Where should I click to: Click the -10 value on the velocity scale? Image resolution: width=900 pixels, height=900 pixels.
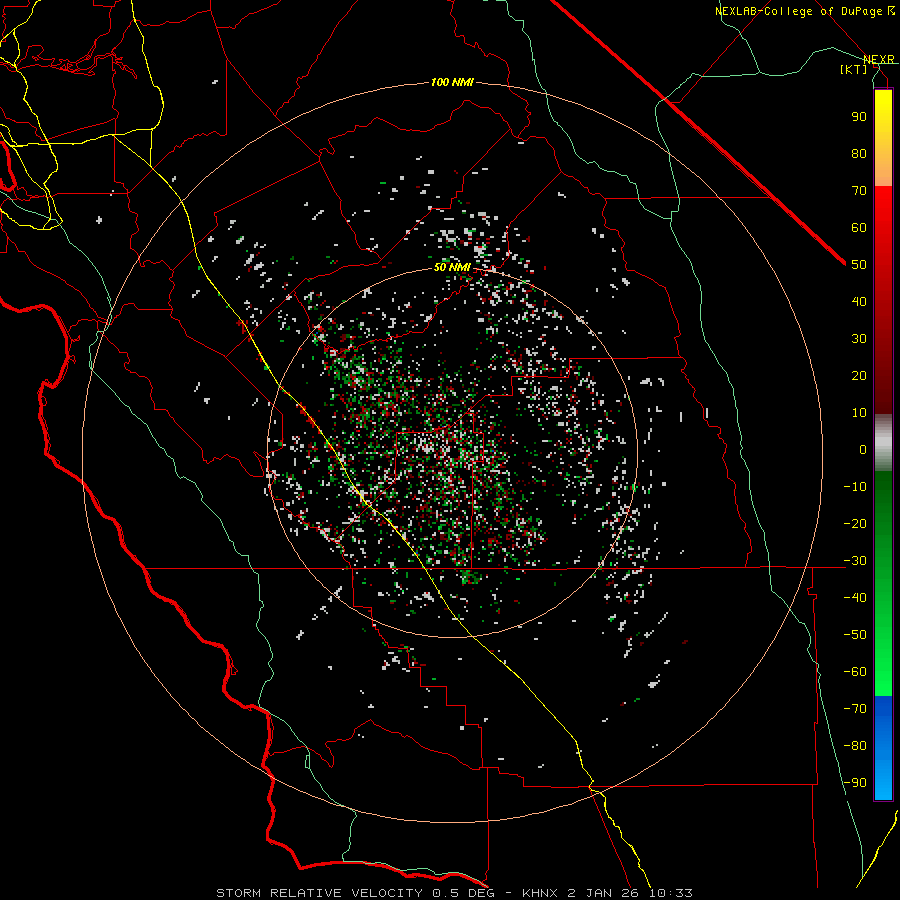point(855,487)
